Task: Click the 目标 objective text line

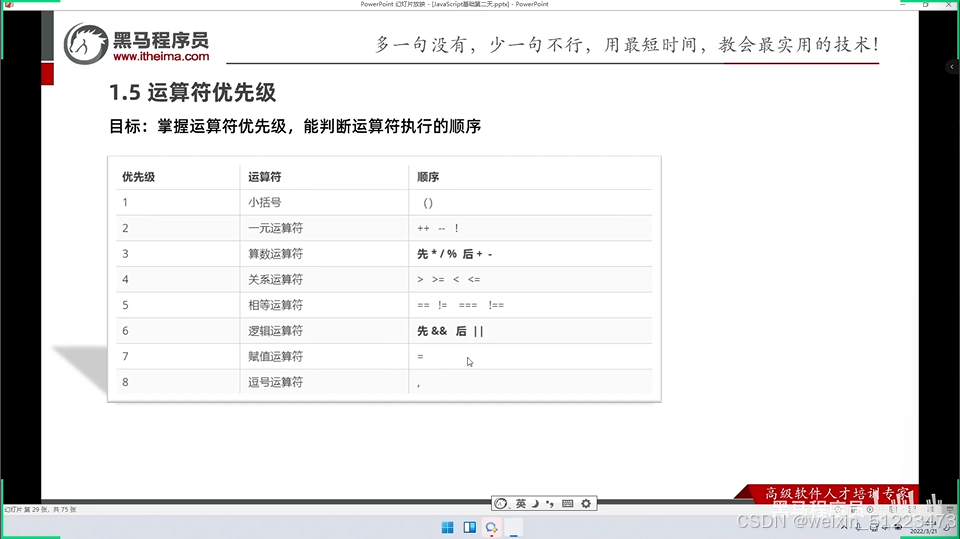Action: pos(295,126)
